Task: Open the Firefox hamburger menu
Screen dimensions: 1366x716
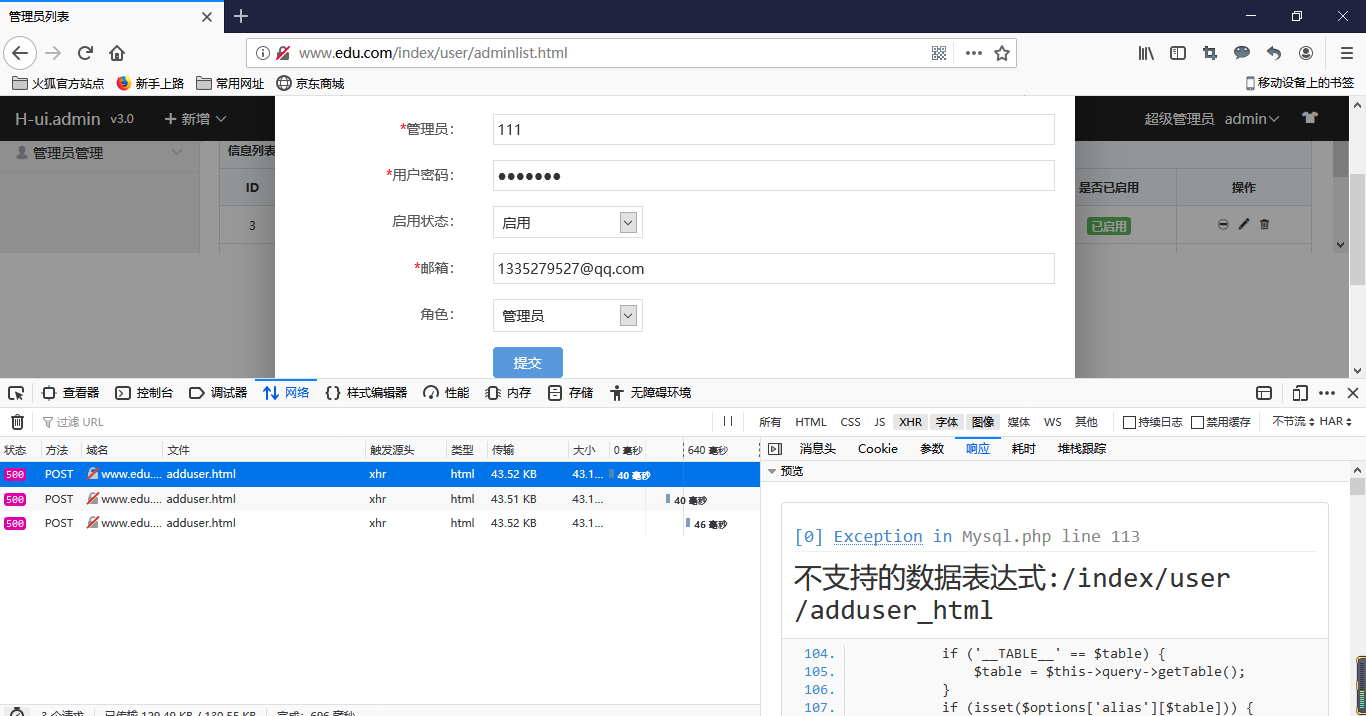Action: (x=1345, y=52)
